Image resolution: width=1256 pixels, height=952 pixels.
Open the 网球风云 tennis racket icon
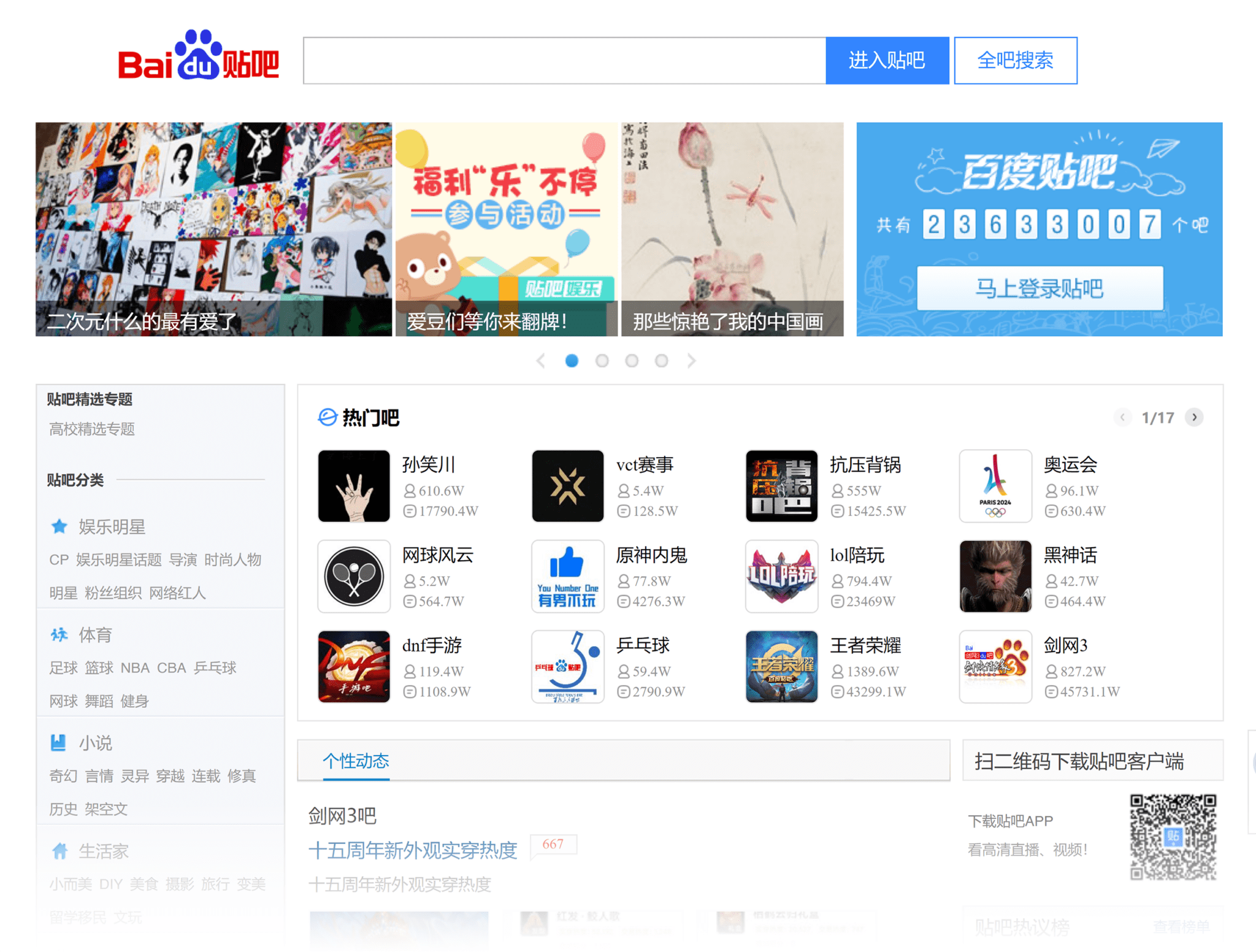click(354, 576)
